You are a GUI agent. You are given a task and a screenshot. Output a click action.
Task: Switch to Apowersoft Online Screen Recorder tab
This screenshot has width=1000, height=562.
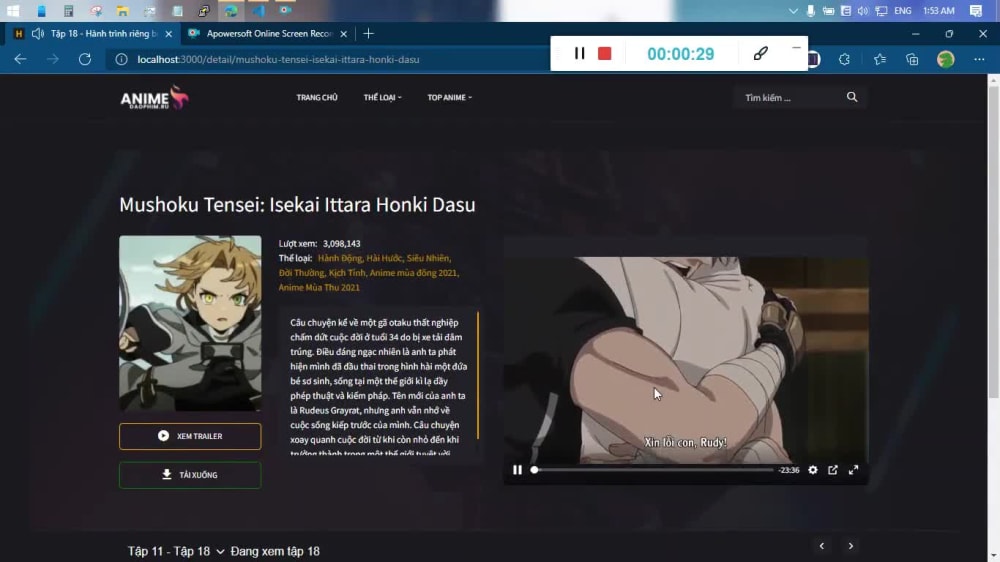coord(268,34)
